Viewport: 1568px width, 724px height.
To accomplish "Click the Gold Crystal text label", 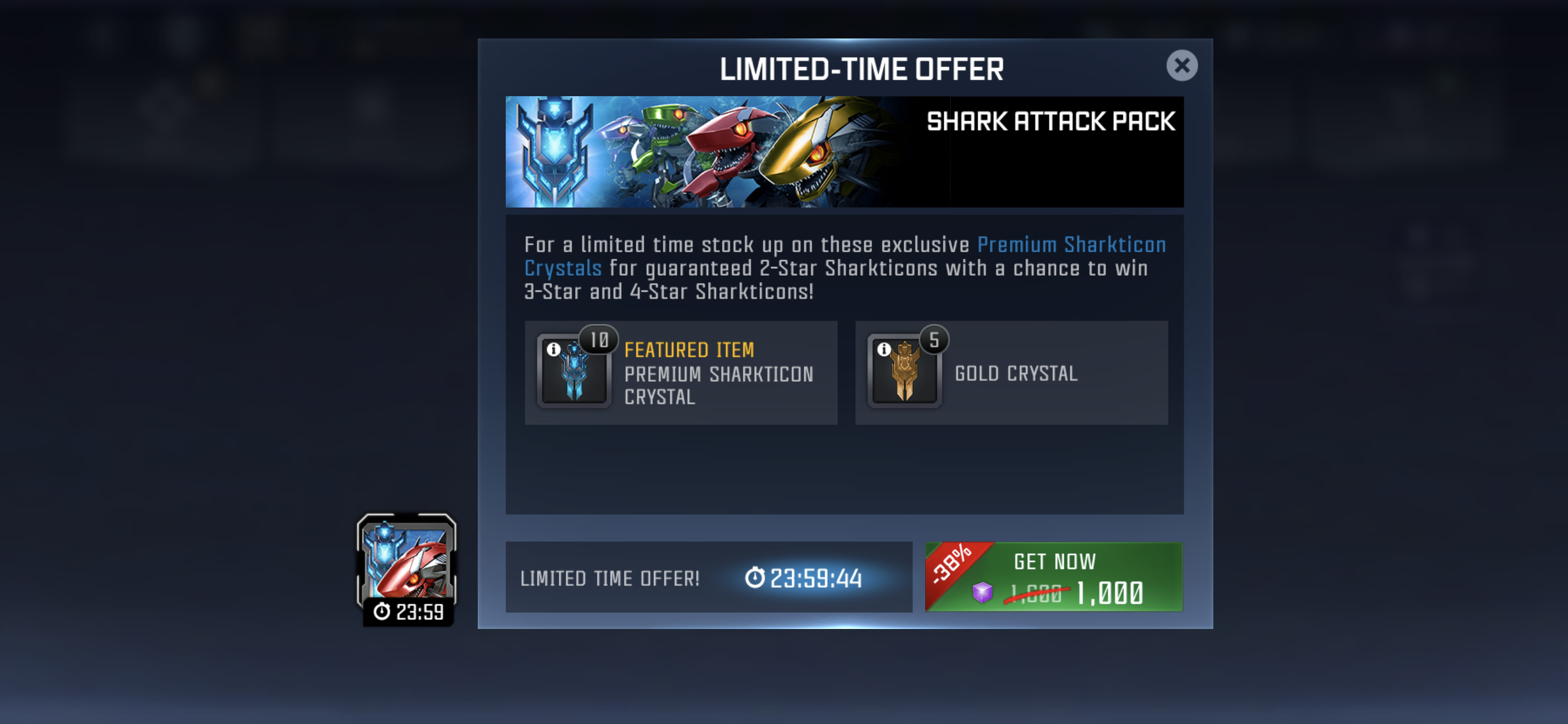I will click(1016, 373).
